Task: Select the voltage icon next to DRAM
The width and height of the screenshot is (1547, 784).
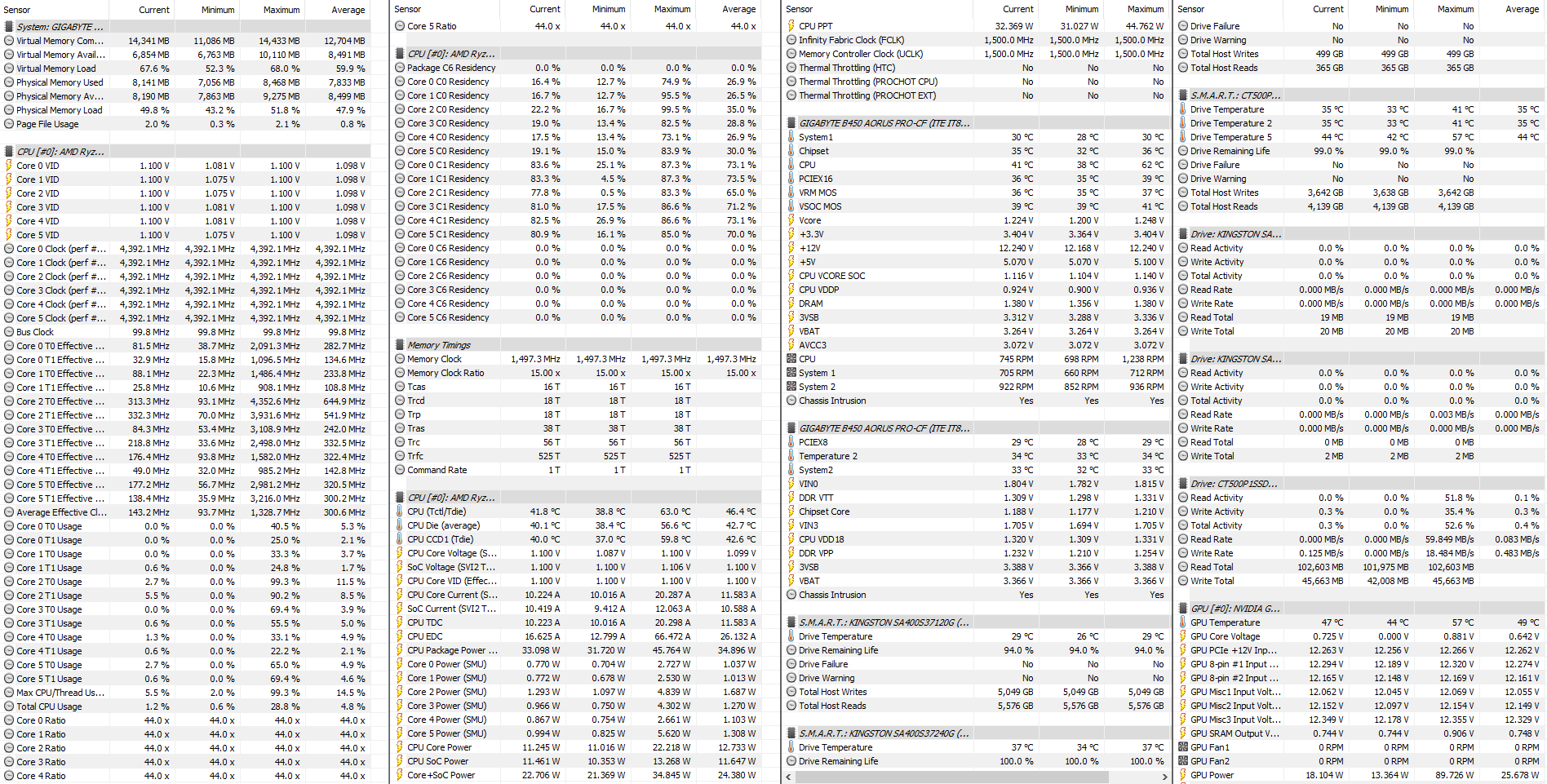Action: pos(791,303)
